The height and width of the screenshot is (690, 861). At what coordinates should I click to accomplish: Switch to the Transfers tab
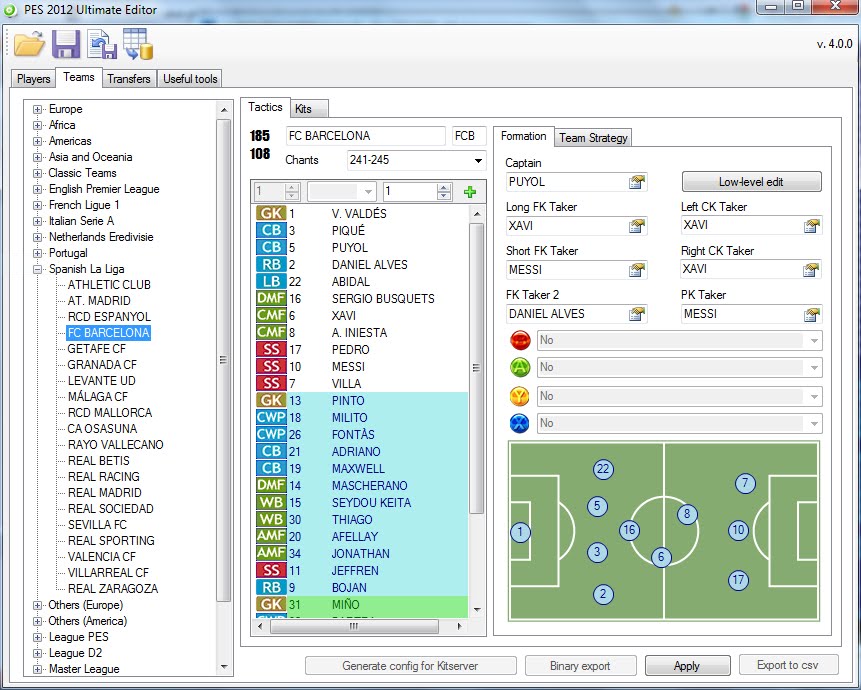(129, 79)
